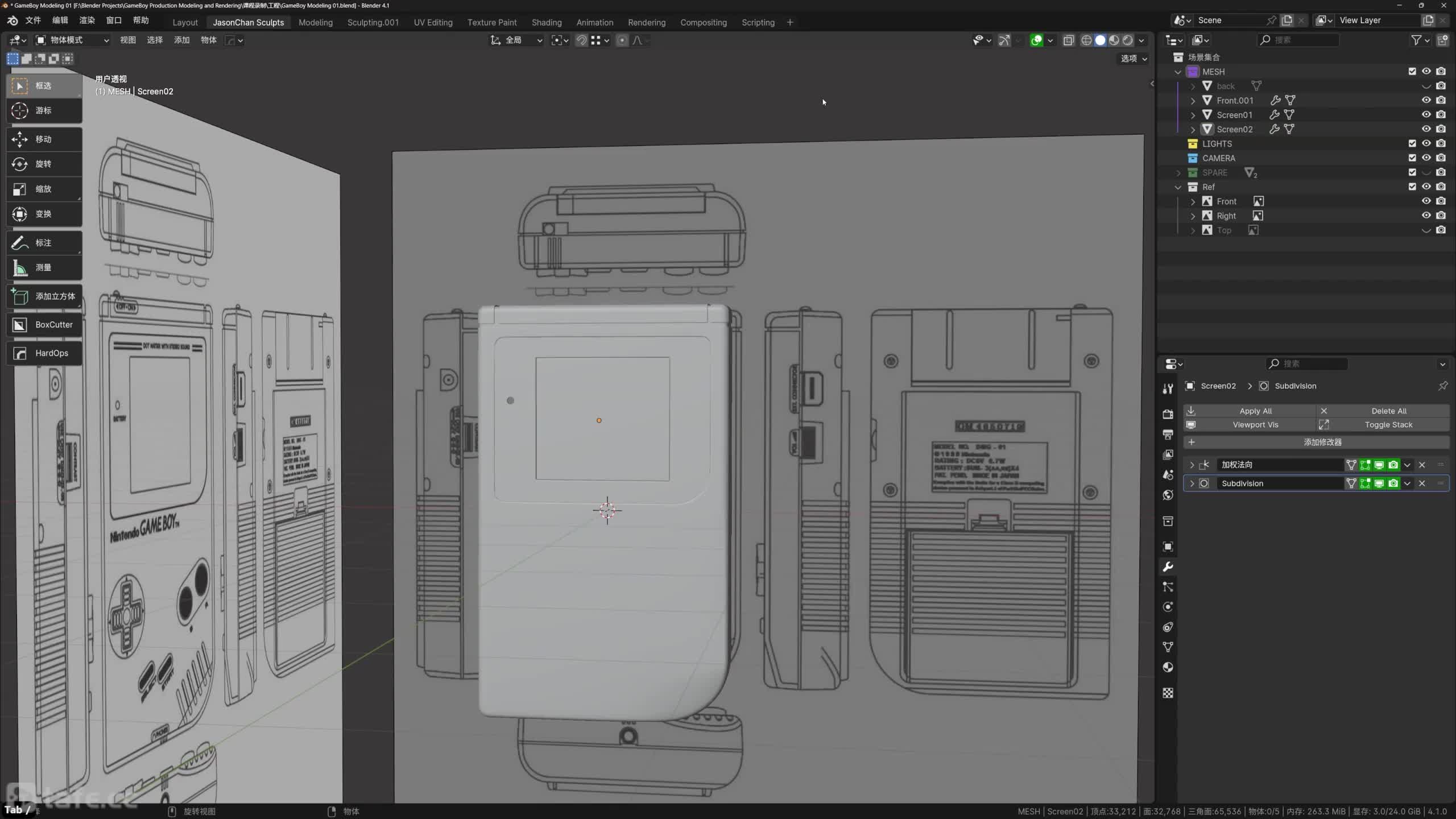Click the outliner search field
Viewport: 1456px width, 819px height.
pos(1297,40)
